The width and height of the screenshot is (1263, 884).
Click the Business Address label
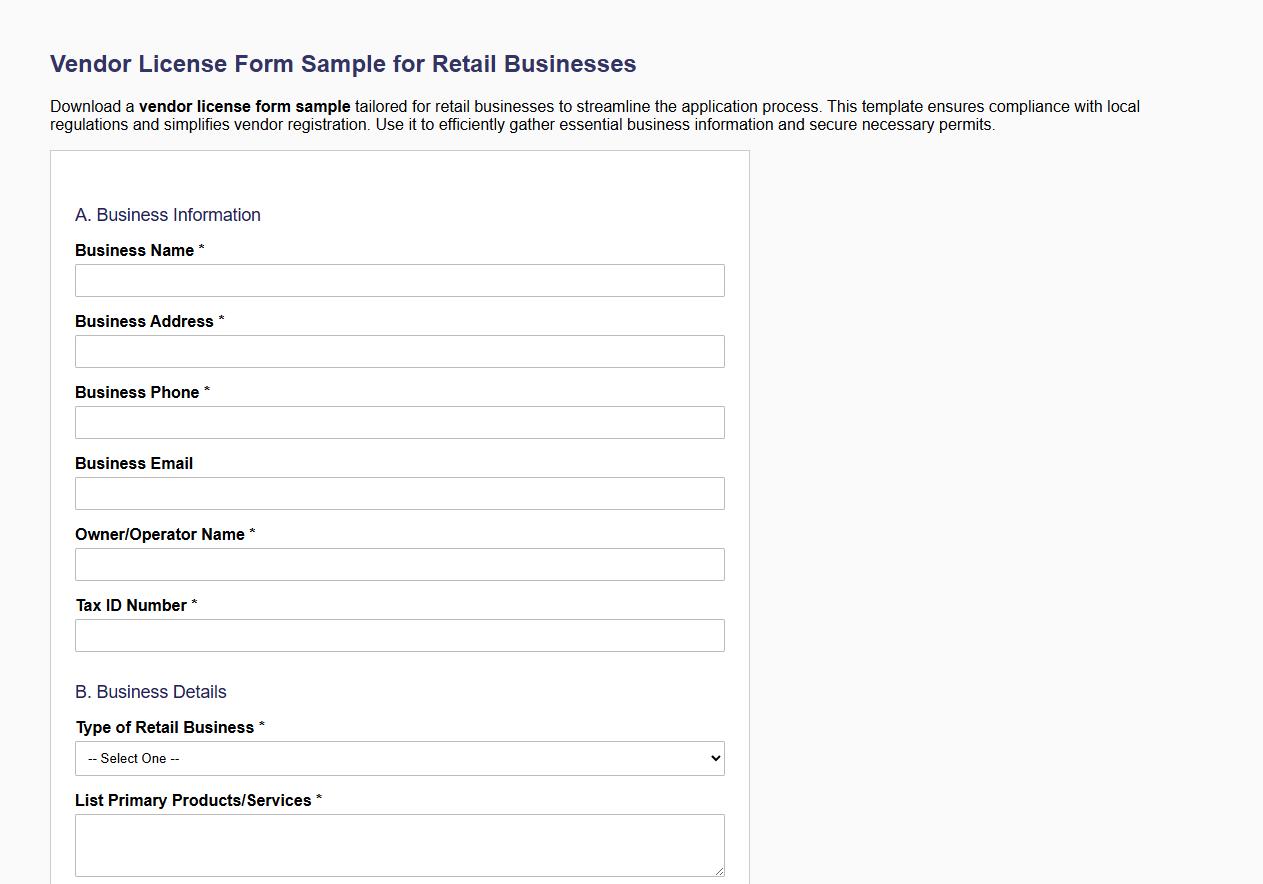click(x=143, y=322)
